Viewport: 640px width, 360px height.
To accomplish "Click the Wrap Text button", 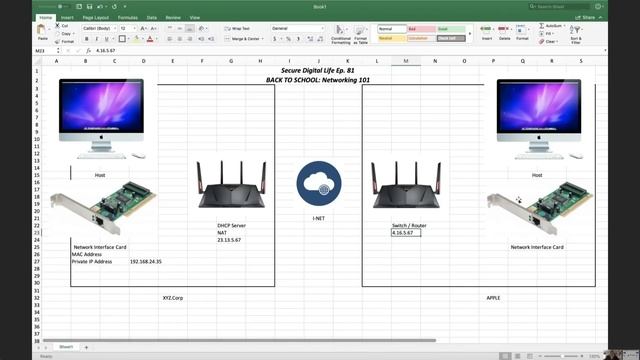I will pos(238,29).
